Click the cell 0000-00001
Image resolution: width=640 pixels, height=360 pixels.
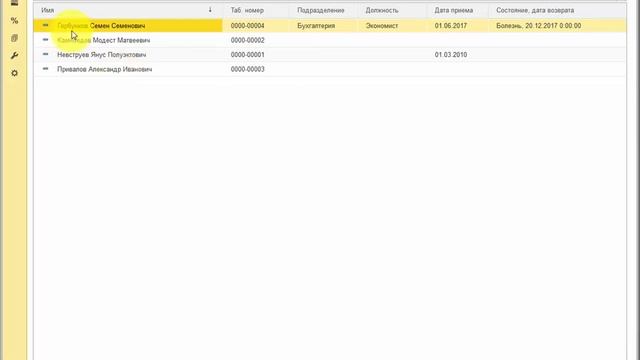point(247,55)
